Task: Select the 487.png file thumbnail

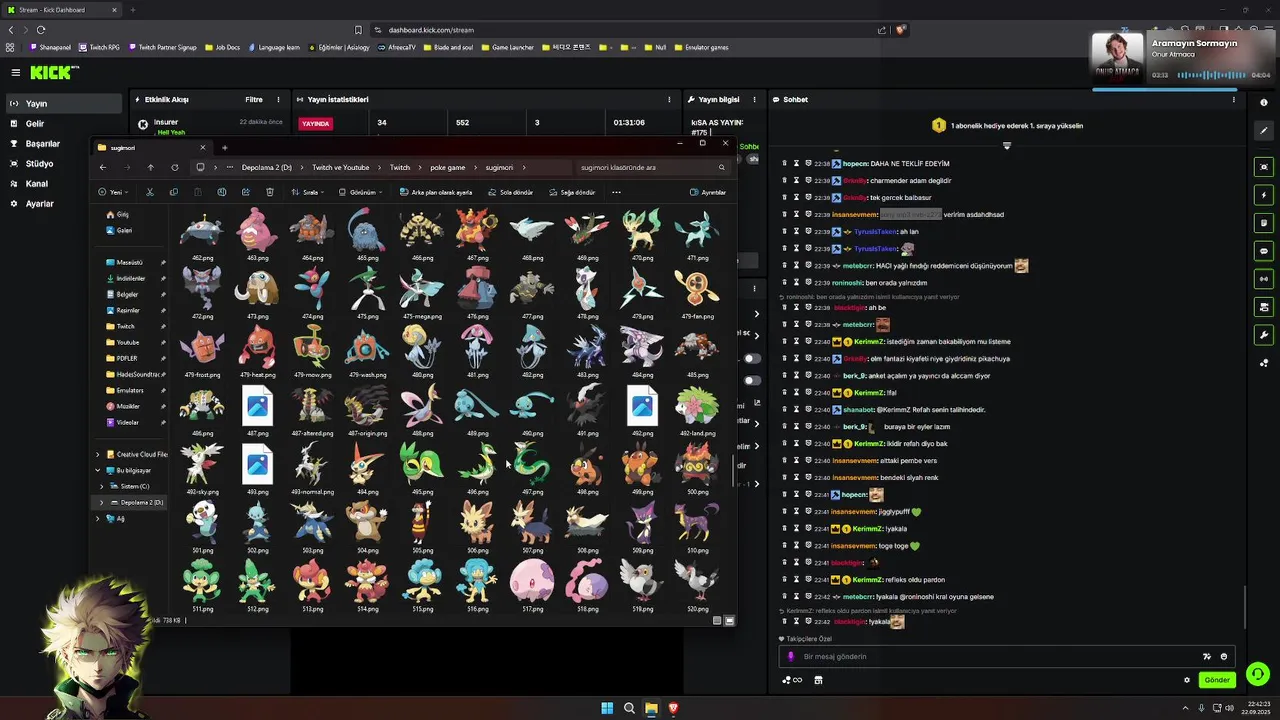Action: [x=258, y=408]
